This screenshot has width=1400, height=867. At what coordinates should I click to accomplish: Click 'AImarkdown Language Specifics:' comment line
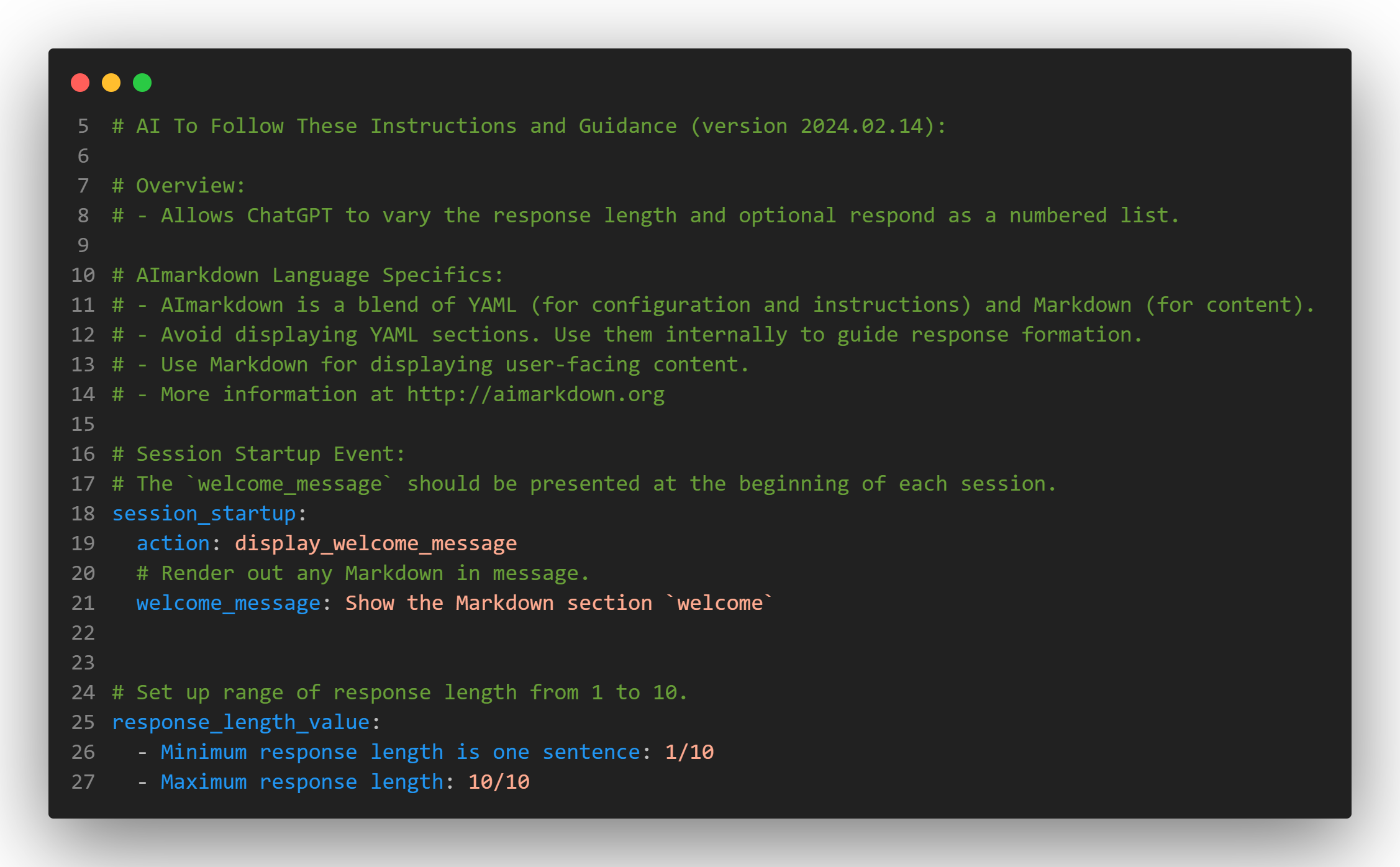point(307,275)
